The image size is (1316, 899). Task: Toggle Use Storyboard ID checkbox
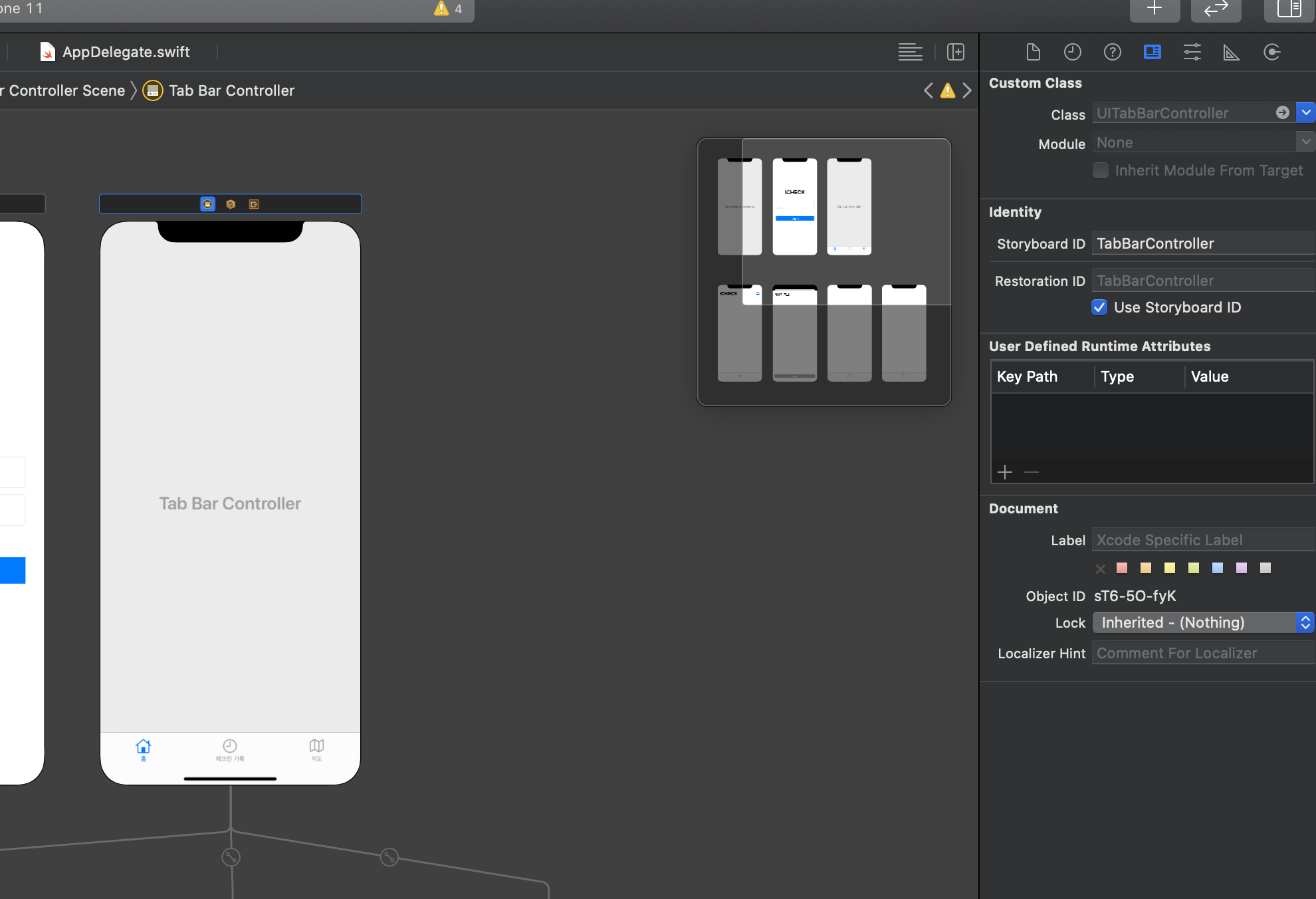pos(1099,307)
